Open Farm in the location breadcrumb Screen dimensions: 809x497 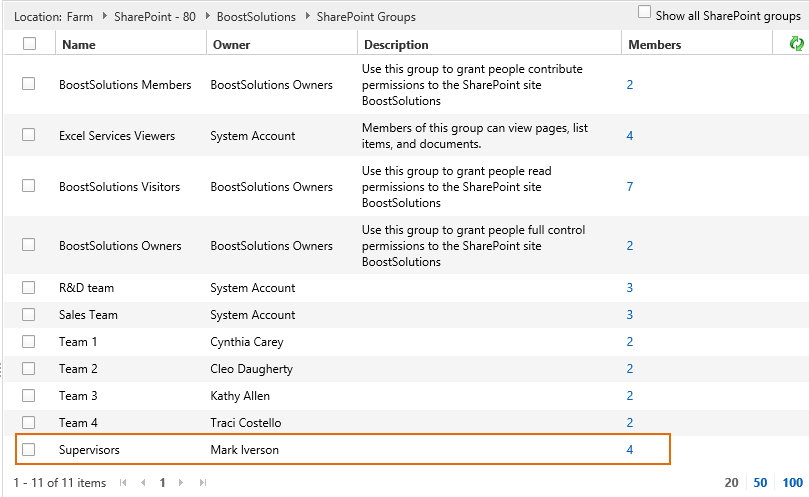tap(81, 17)
